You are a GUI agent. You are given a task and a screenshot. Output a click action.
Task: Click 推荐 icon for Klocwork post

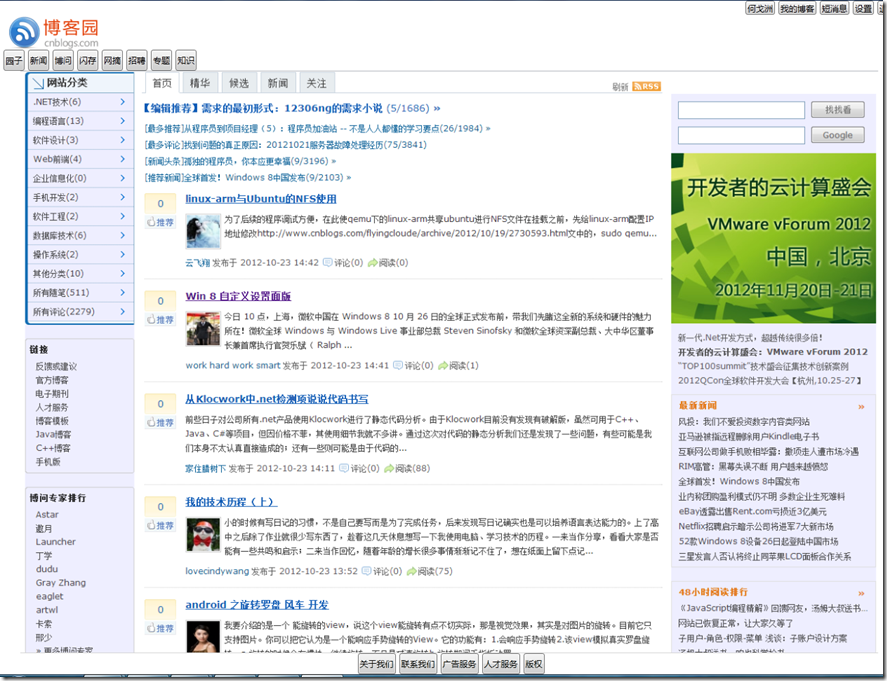coord(151,423)
